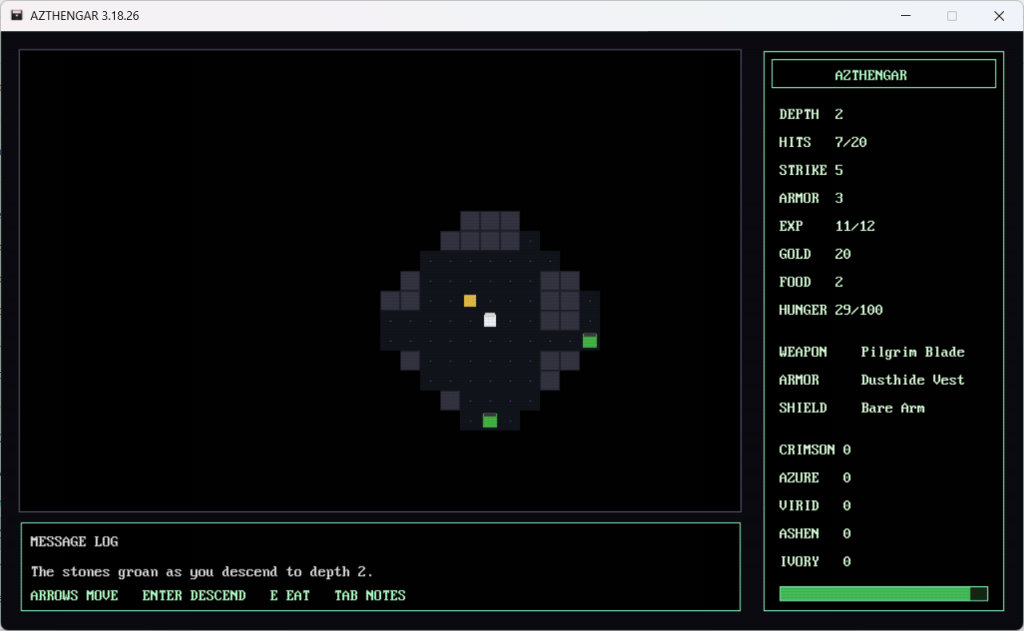Click the ENTER DESCEND hint
Viewport: 1024px width, 631px height.
click(194, 596)
